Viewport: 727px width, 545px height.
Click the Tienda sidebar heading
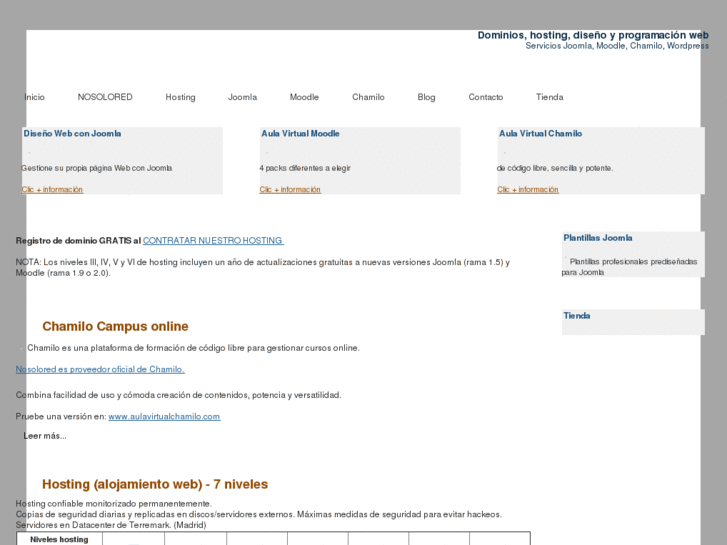point(577,316)
